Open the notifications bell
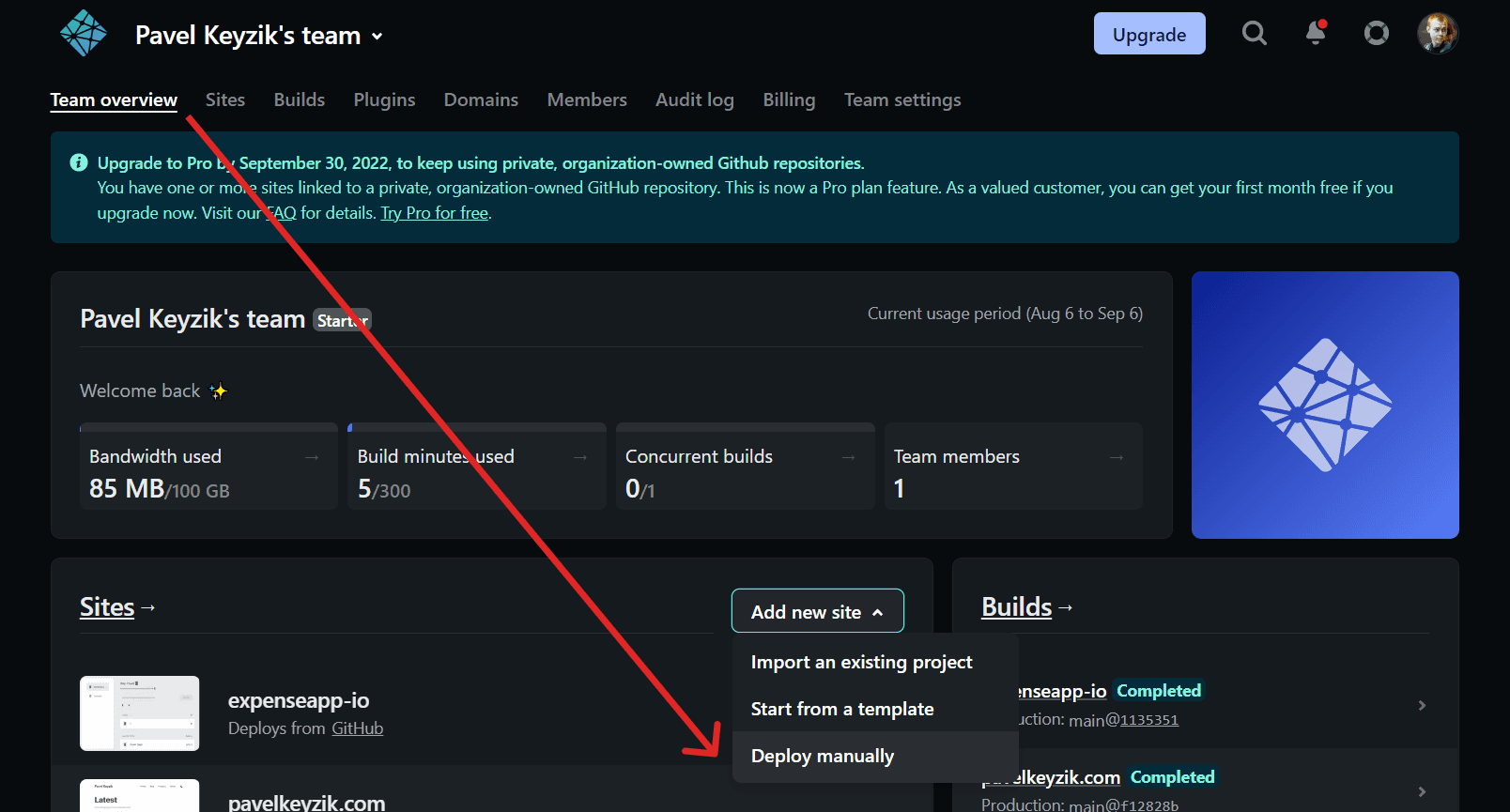Screen dimensions: 1510x812 [x=1316, y=34]
